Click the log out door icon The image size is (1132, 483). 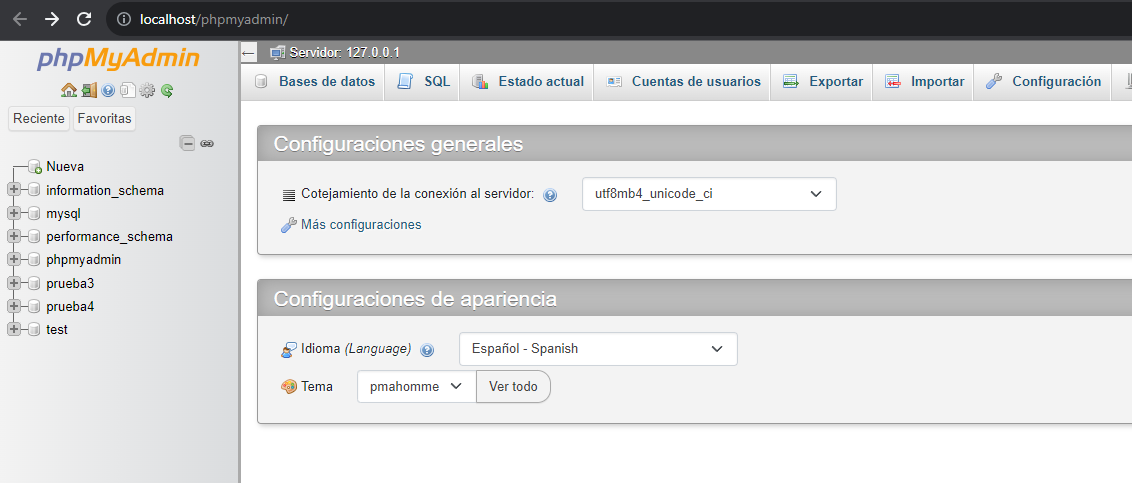click(89, 90)
